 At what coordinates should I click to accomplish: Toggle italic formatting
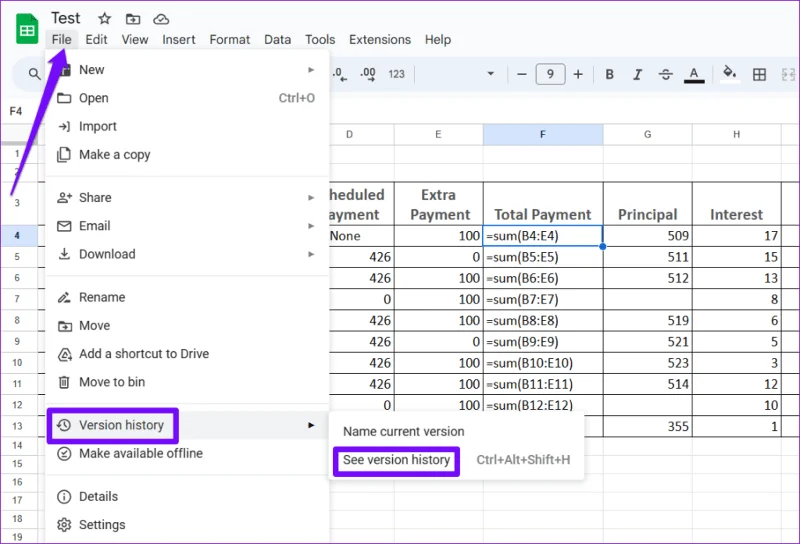(637, 75)
